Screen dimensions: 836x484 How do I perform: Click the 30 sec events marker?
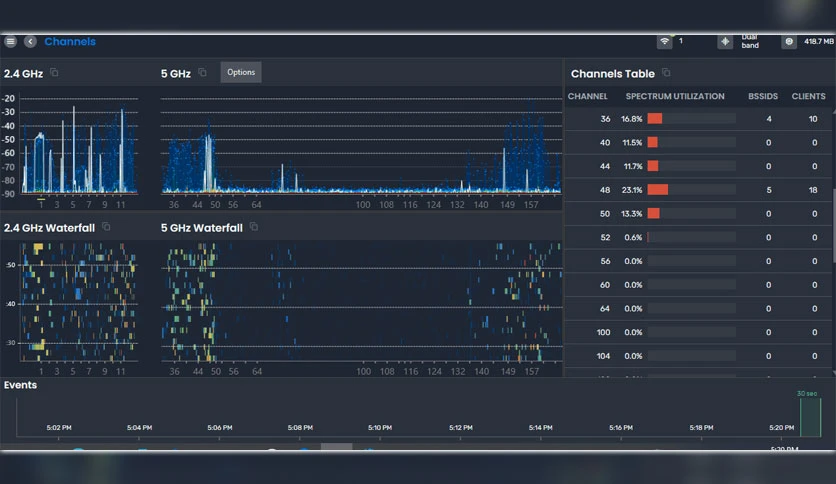(x=810, y=418)
